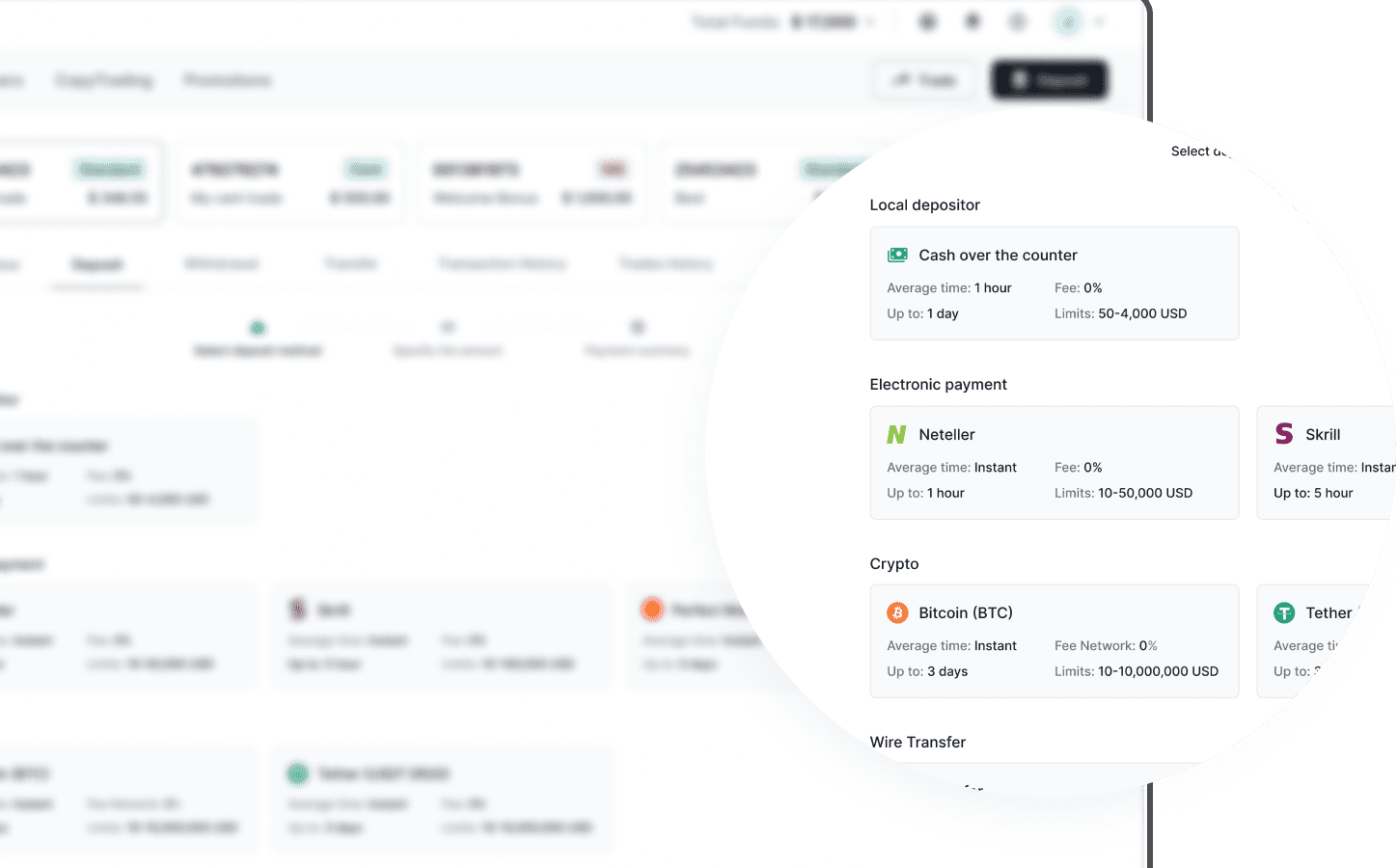Image resolution: width=1397 pixels, height=868 pixels.
Task: Click the blurred Skrill icon in background
Action: [297, 610]
